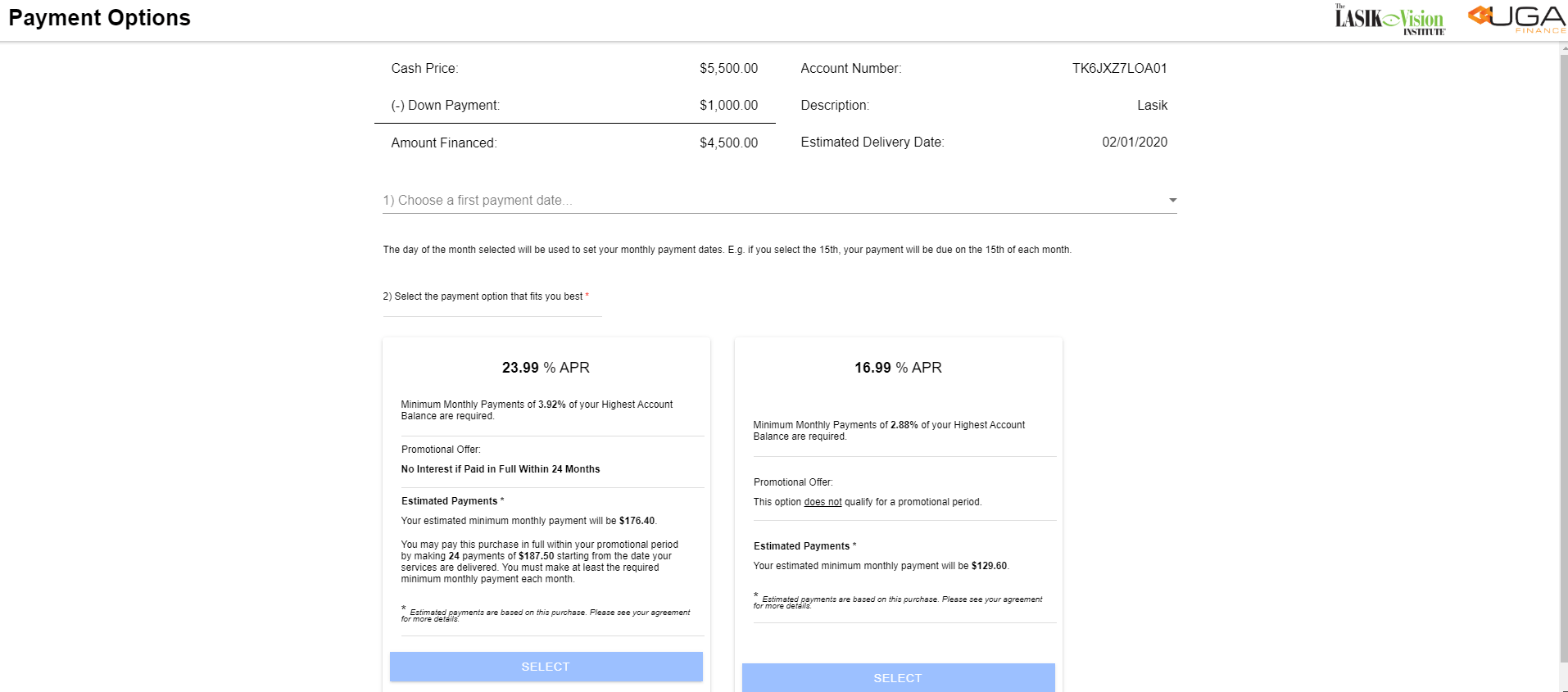Screen dimensions: 1568x692
Task: Click the 'Cash Price:' label
Action: coord(424,69)
